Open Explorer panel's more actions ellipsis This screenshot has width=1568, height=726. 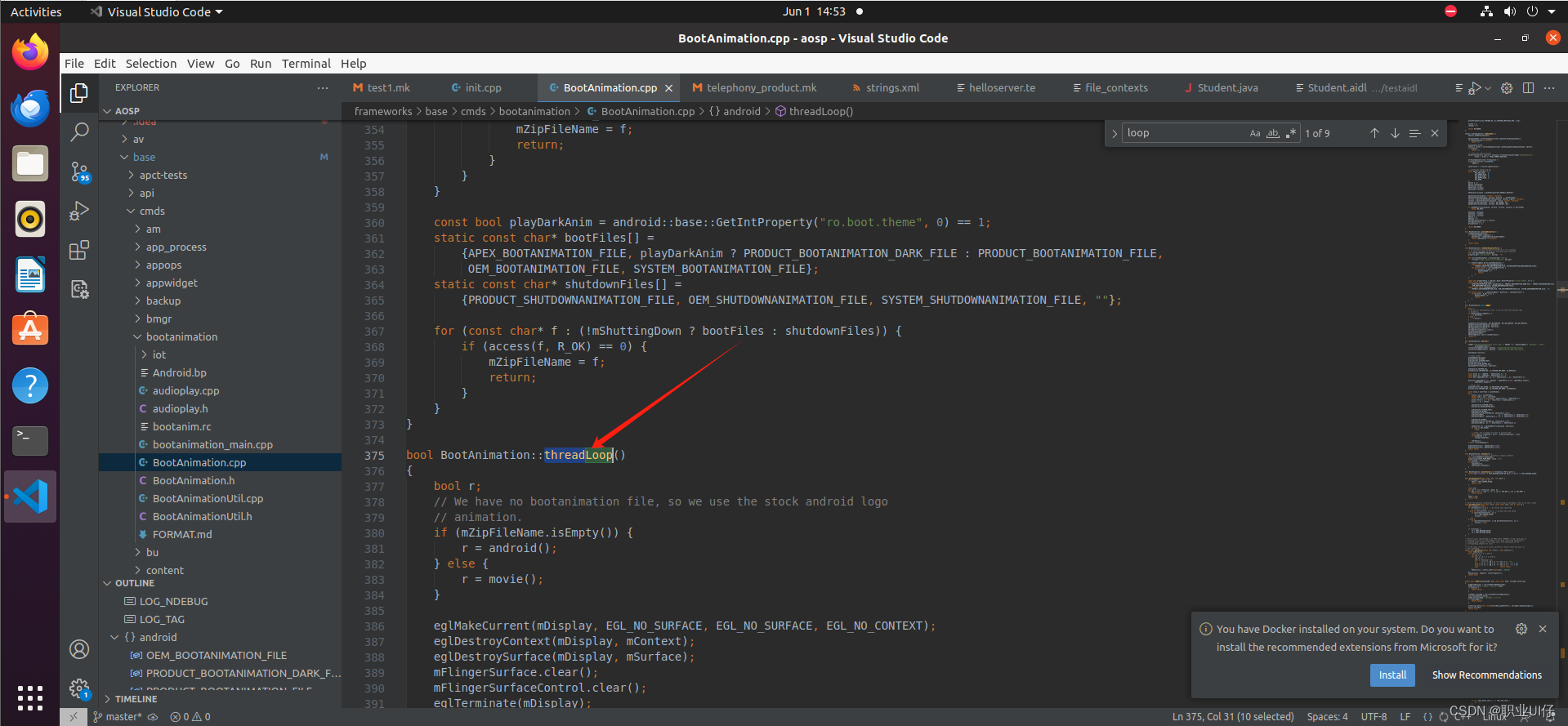(x=323, y=87)
